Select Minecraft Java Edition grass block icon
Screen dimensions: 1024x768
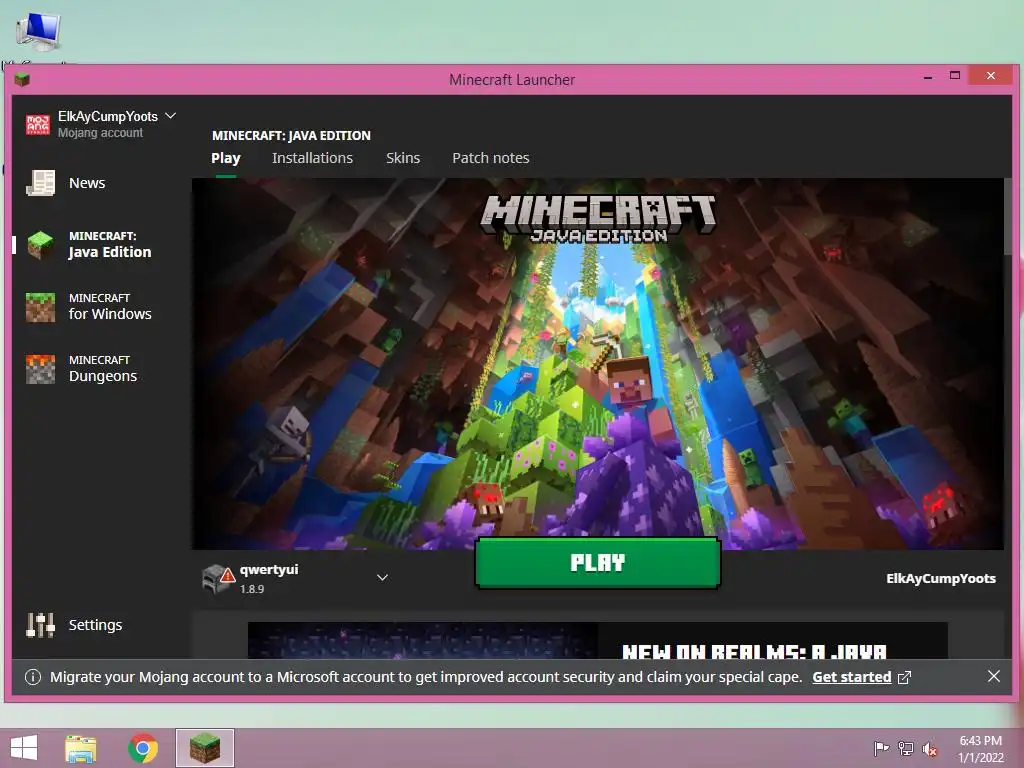pyautogui.click(x=40, y=245)
